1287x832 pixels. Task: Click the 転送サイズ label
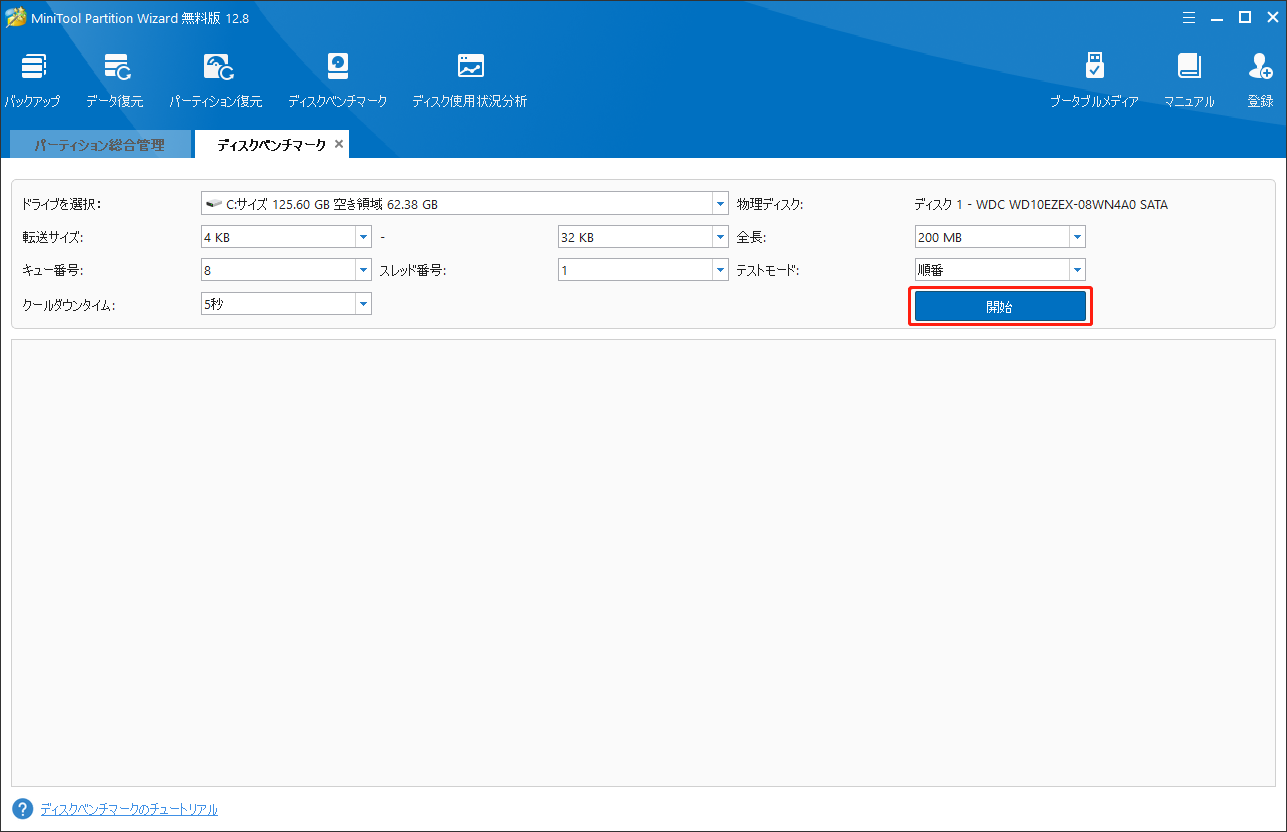coord(53,238)
